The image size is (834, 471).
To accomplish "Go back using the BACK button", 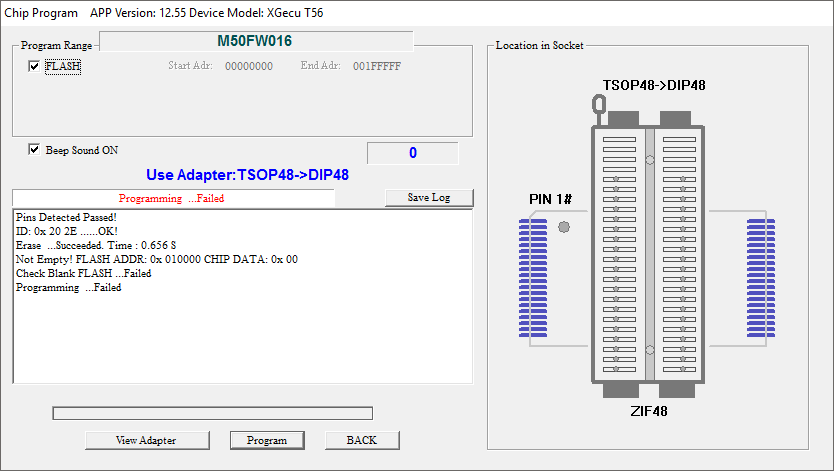I will [362, 440].
